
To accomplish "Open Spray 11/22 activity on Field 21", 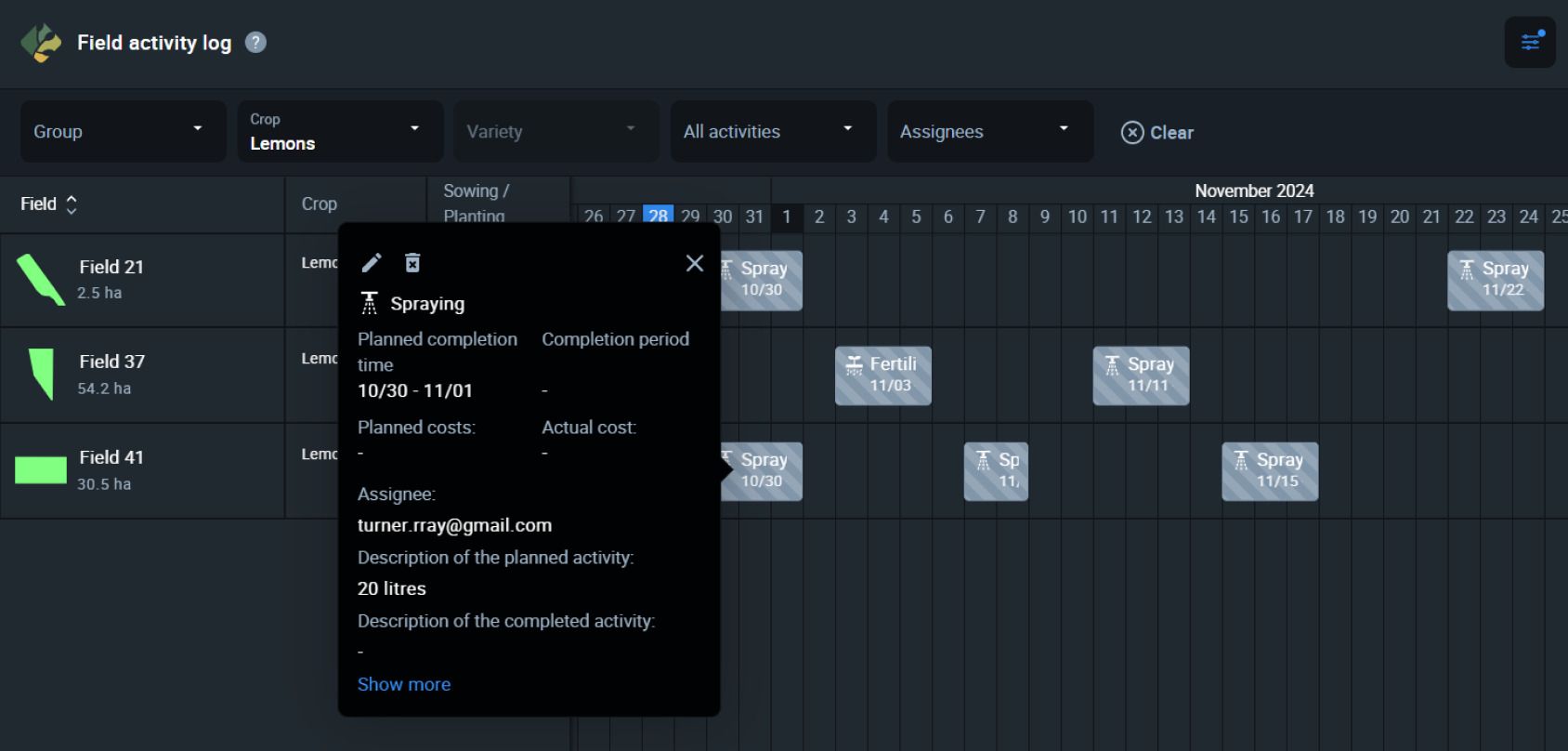I will pyautogui.click(x=1496, y=281).
